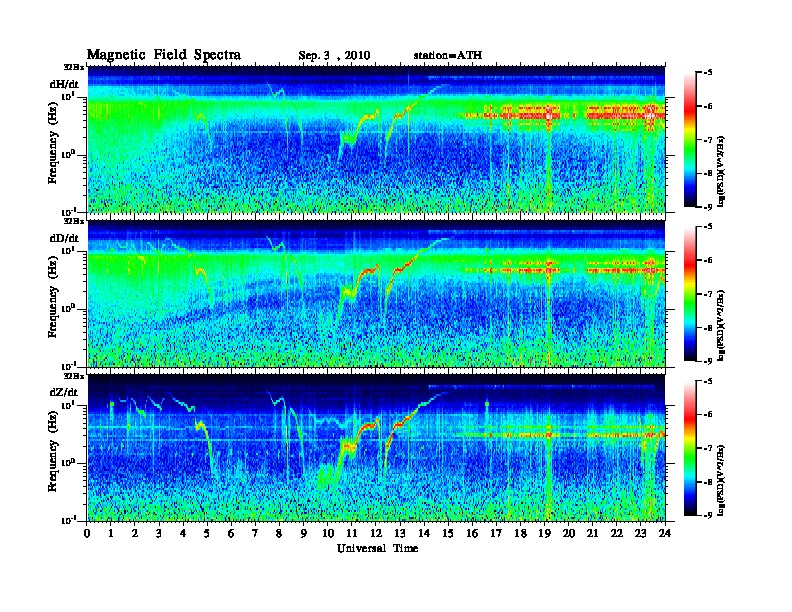Click hour tick label '6' on time axis
The image size is (792, 612).
pos(231,533)
